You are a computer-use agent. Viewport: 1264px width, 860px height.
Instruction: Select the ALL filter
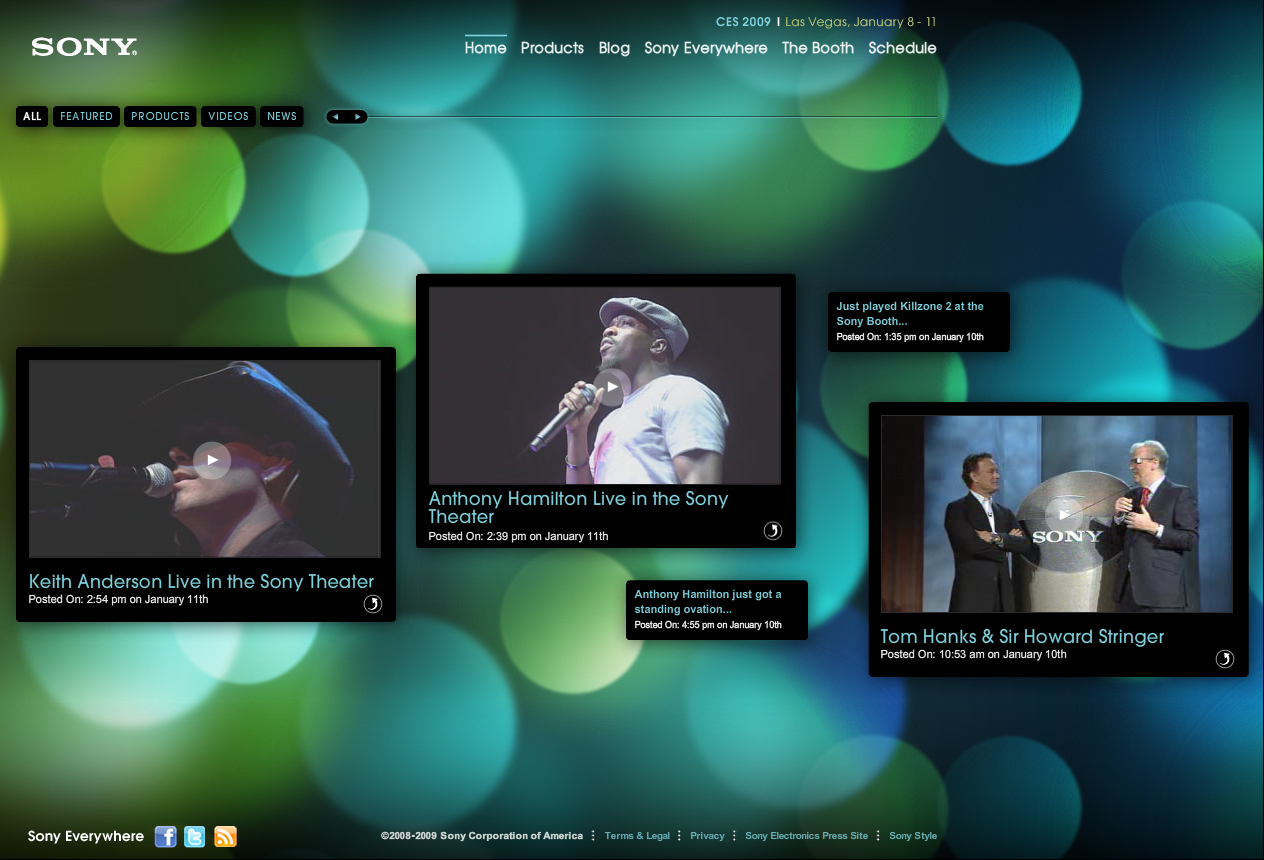coord(32,116)
